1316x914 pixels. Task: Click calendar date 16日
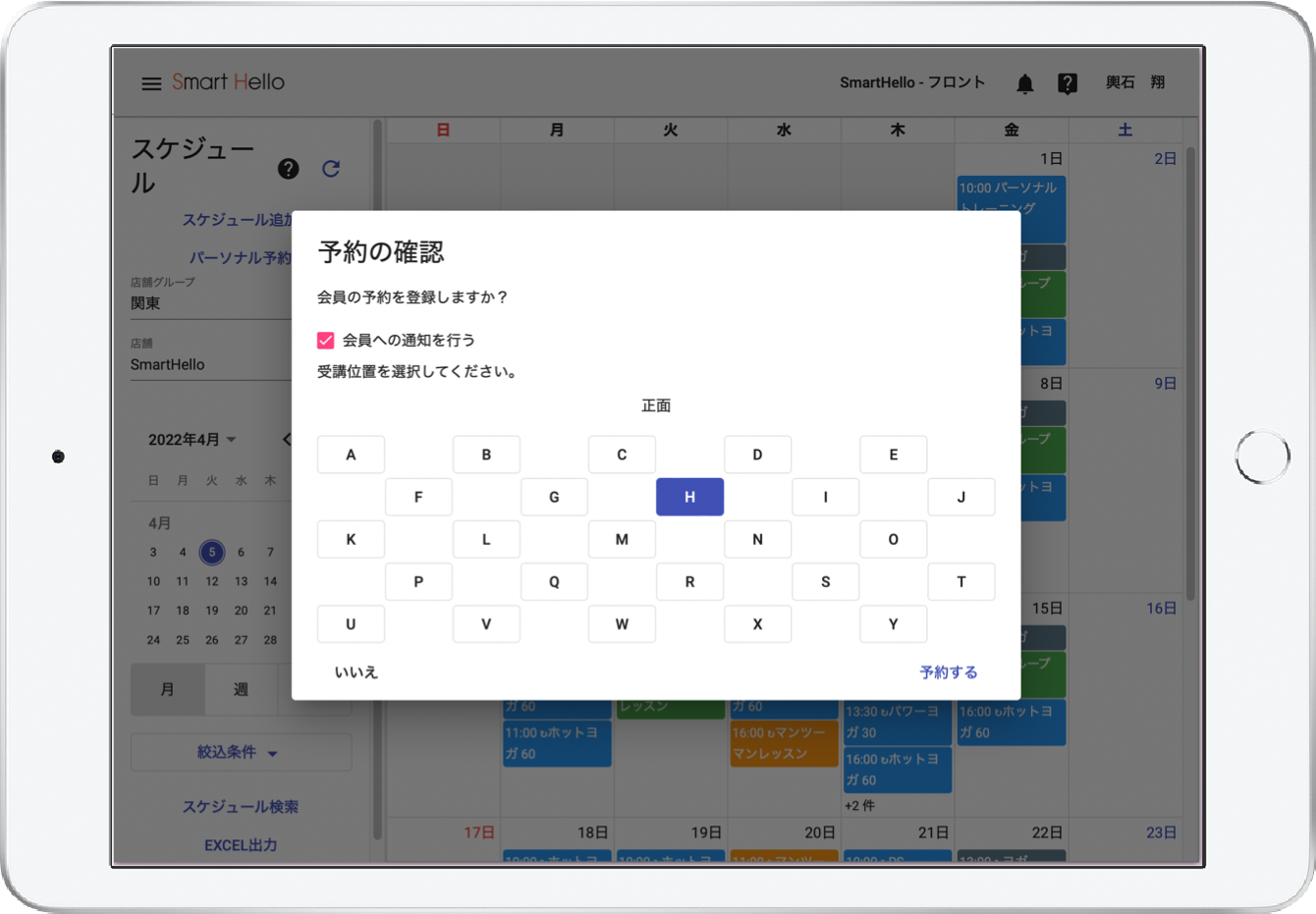click(x=1161, y=608)
